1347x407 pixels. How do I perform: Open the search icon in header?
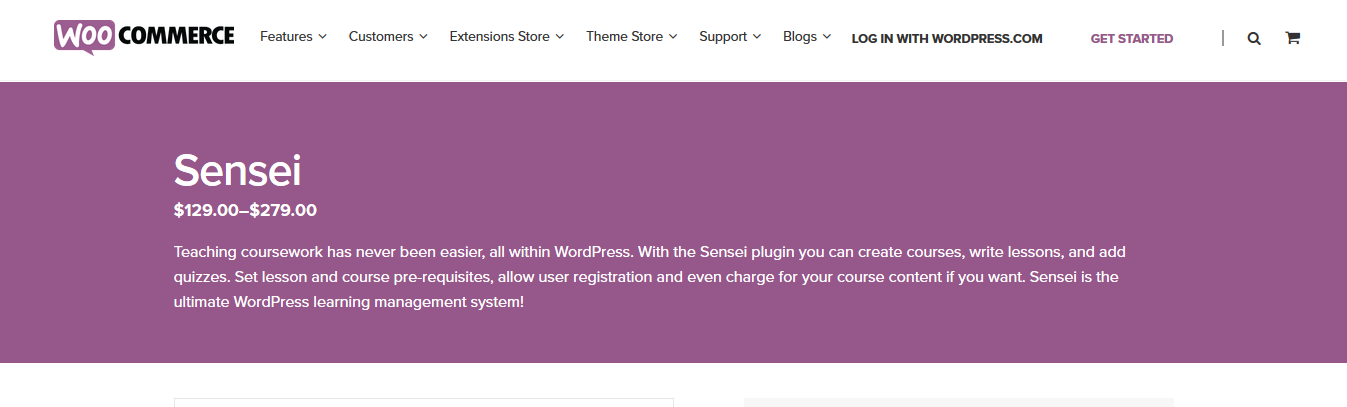[1254, 39]
